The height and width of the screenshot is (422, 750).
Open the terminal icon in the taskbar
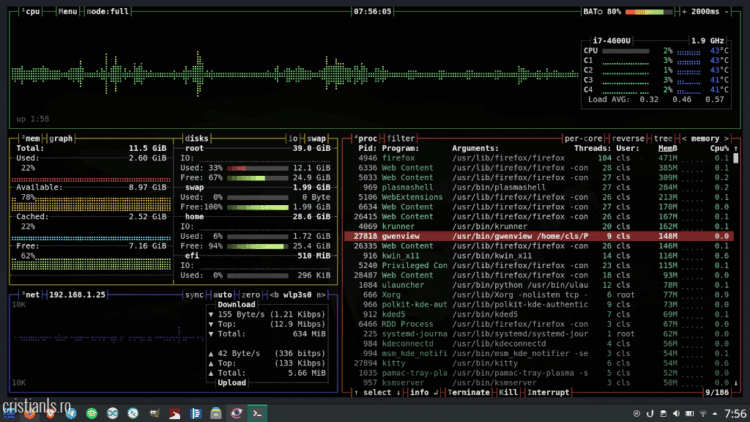point(257,412)
